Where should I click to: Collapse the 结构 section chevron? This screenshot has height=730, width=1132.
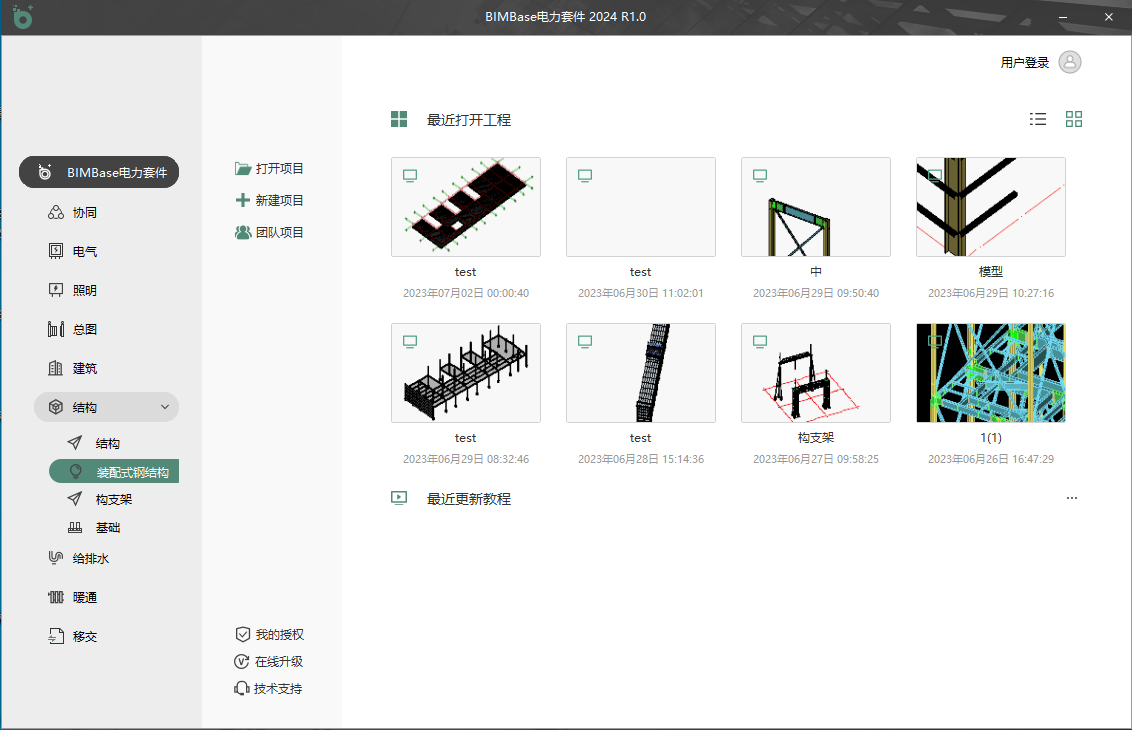165,407
